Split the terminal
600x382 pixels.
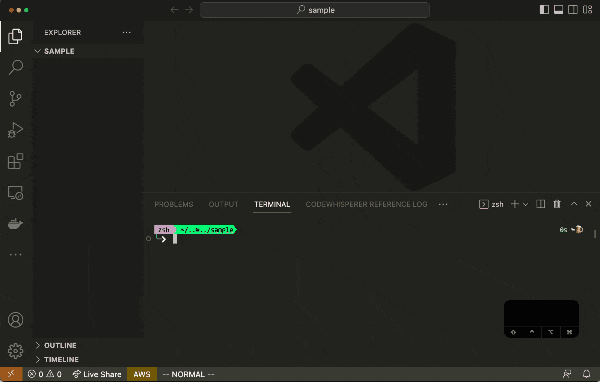click(x=540, y=204)
